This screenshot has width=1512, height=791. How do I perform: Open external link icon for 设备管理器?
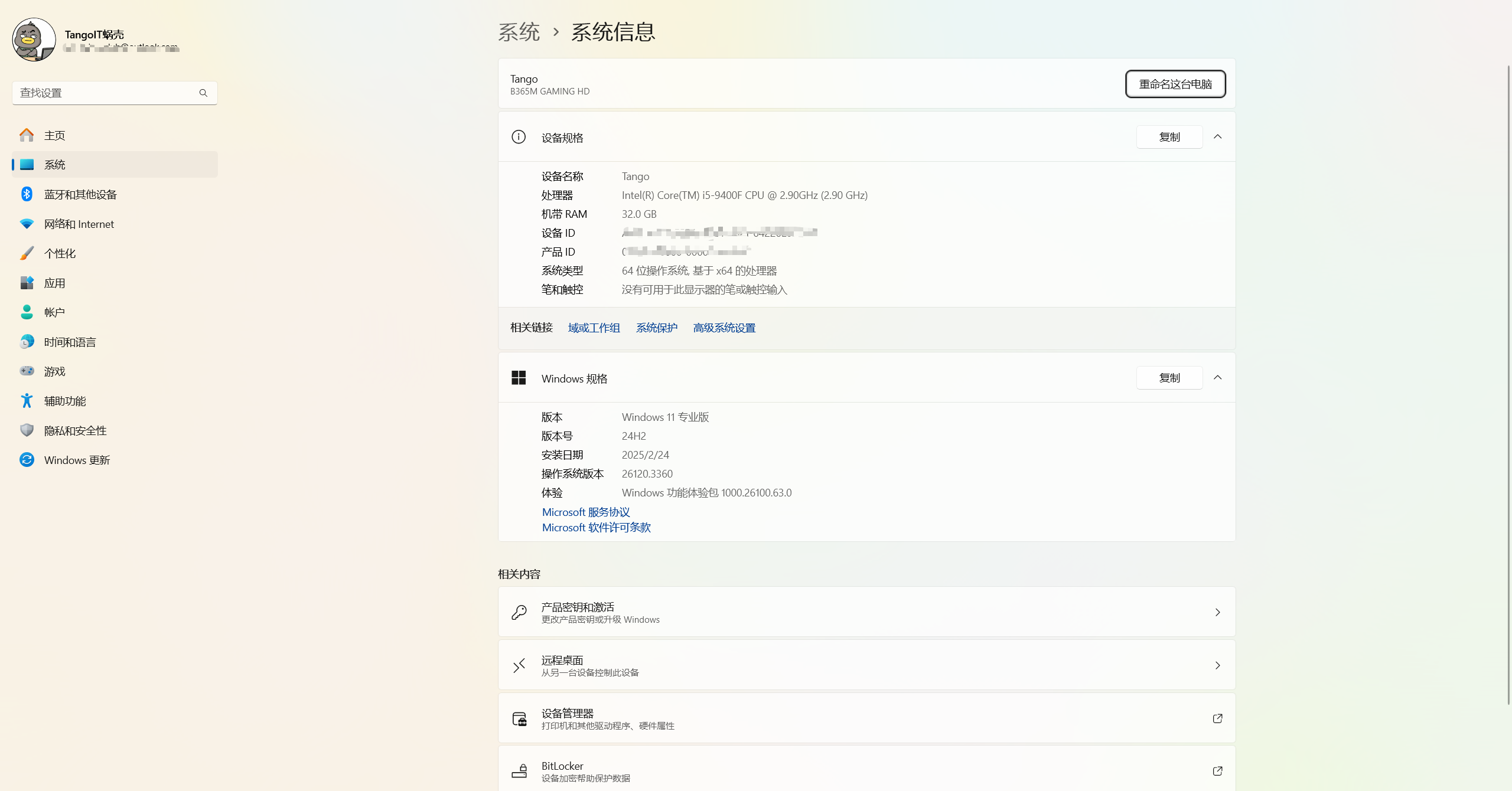pyautogui.click(x=1217, y=718)
